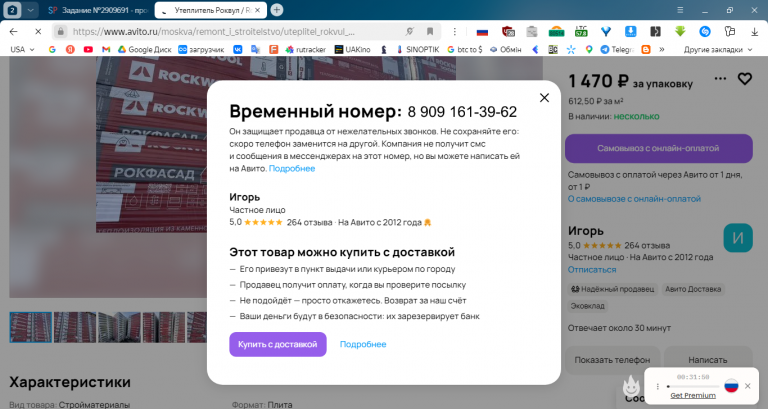Click 'Авито Доставка' badge

point(693,289)
